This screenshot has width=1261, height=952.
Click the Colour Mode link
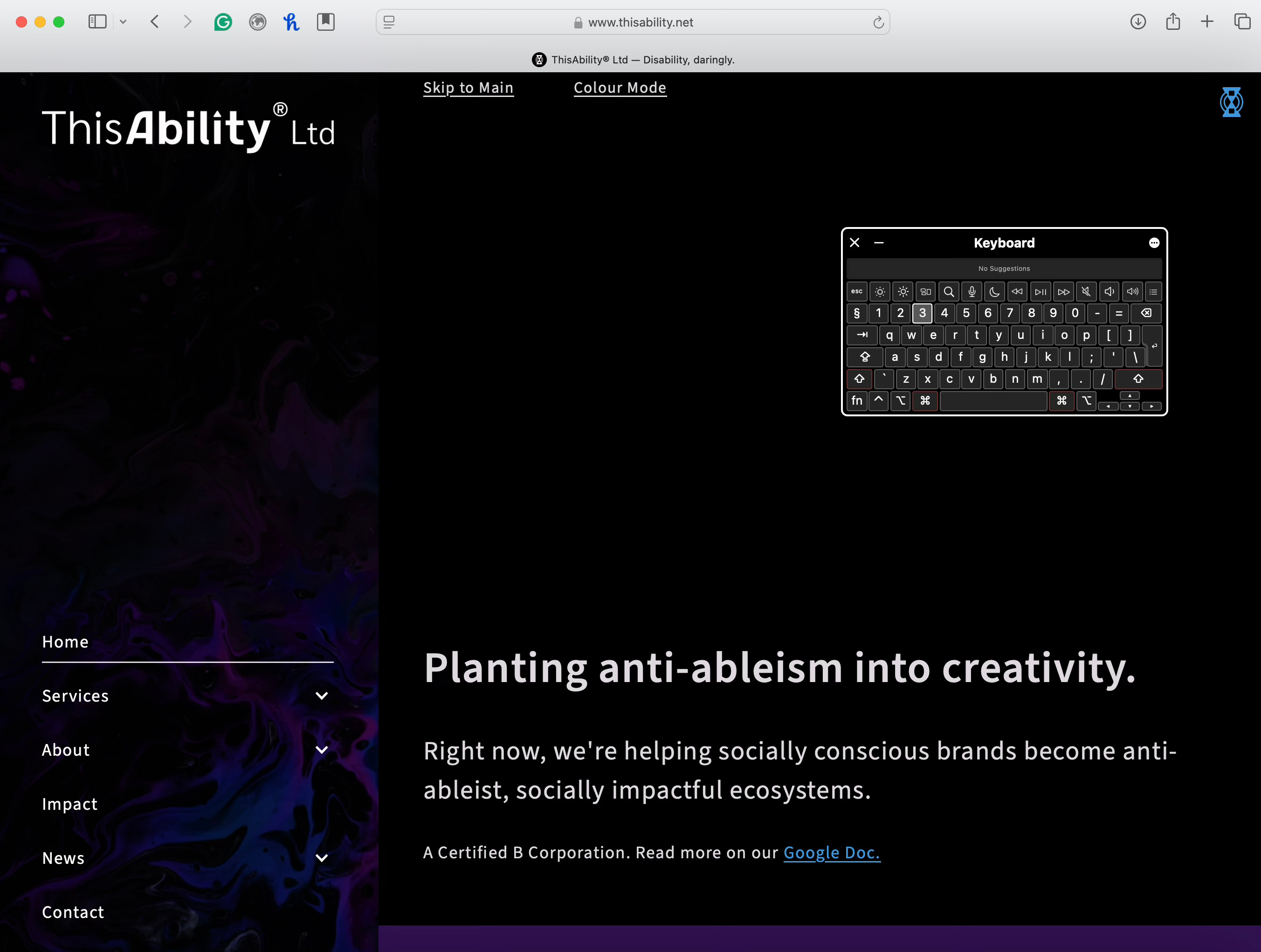coord(620,88)
